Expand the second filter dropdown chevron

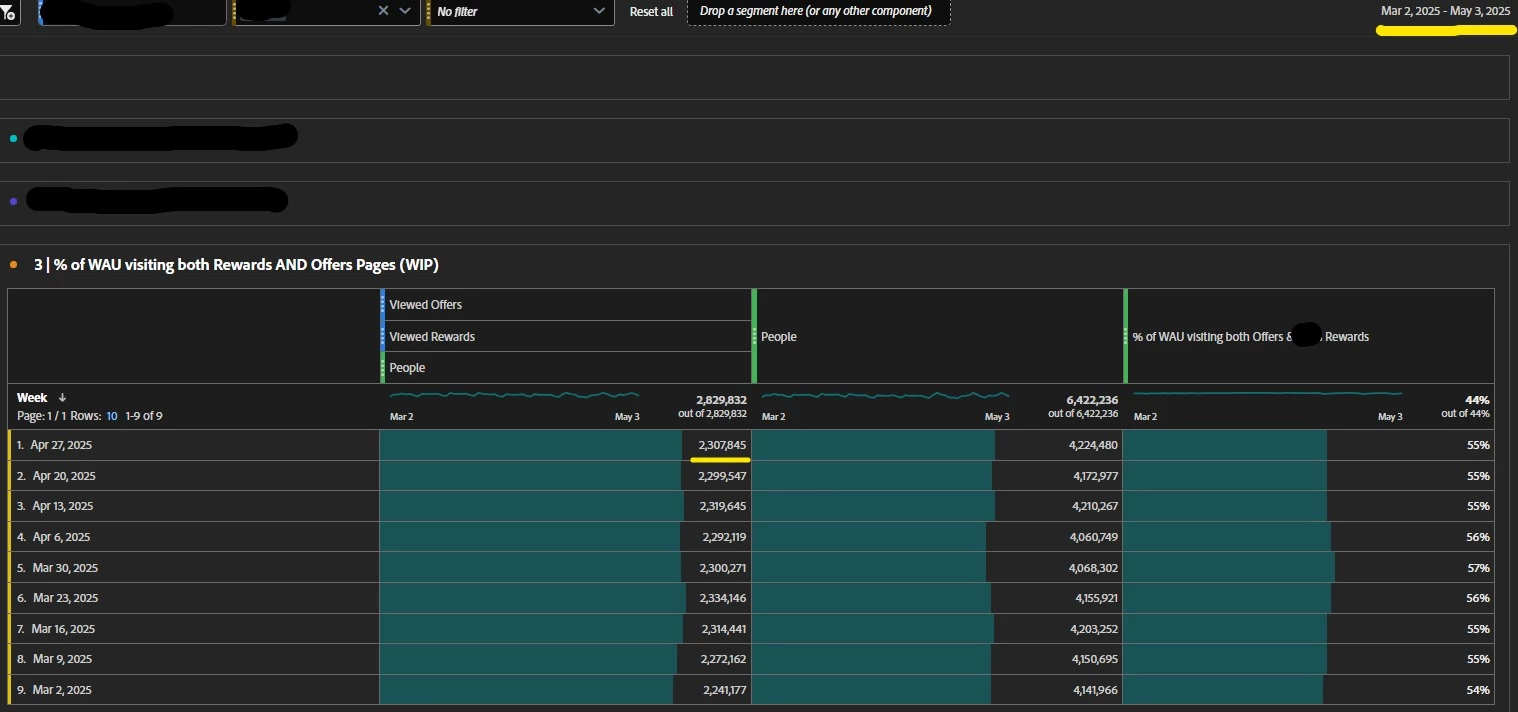pyautogui.click(x=404, y=11)
